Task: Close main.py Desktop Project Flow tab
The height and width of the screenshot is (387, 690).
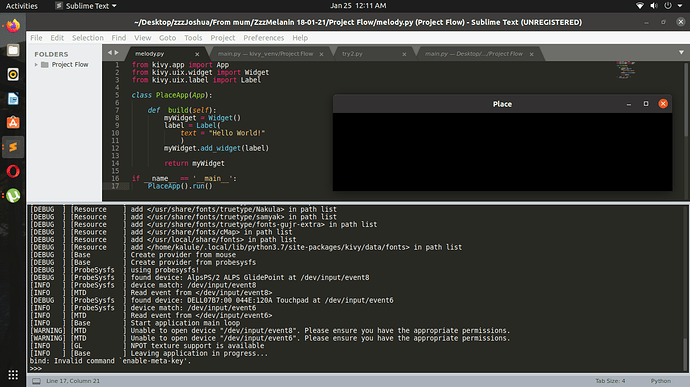Action: 532,54
